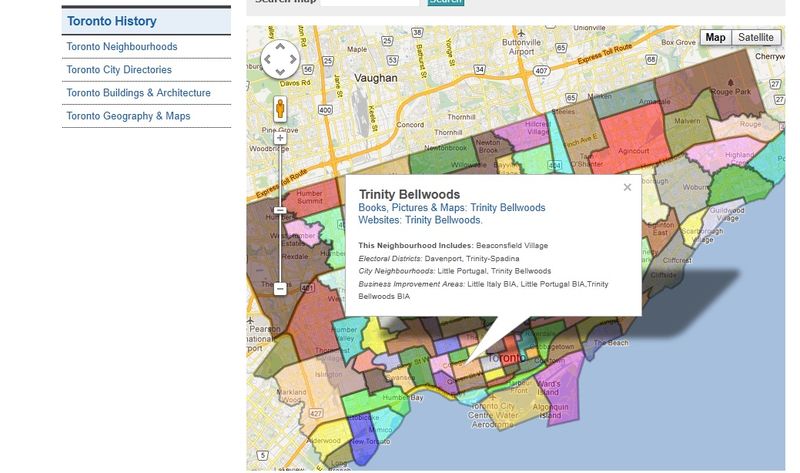The height and width of the screenshot is (473, 800).
Task: Pan the map up with the arrow control
Action: click(280, 46)
